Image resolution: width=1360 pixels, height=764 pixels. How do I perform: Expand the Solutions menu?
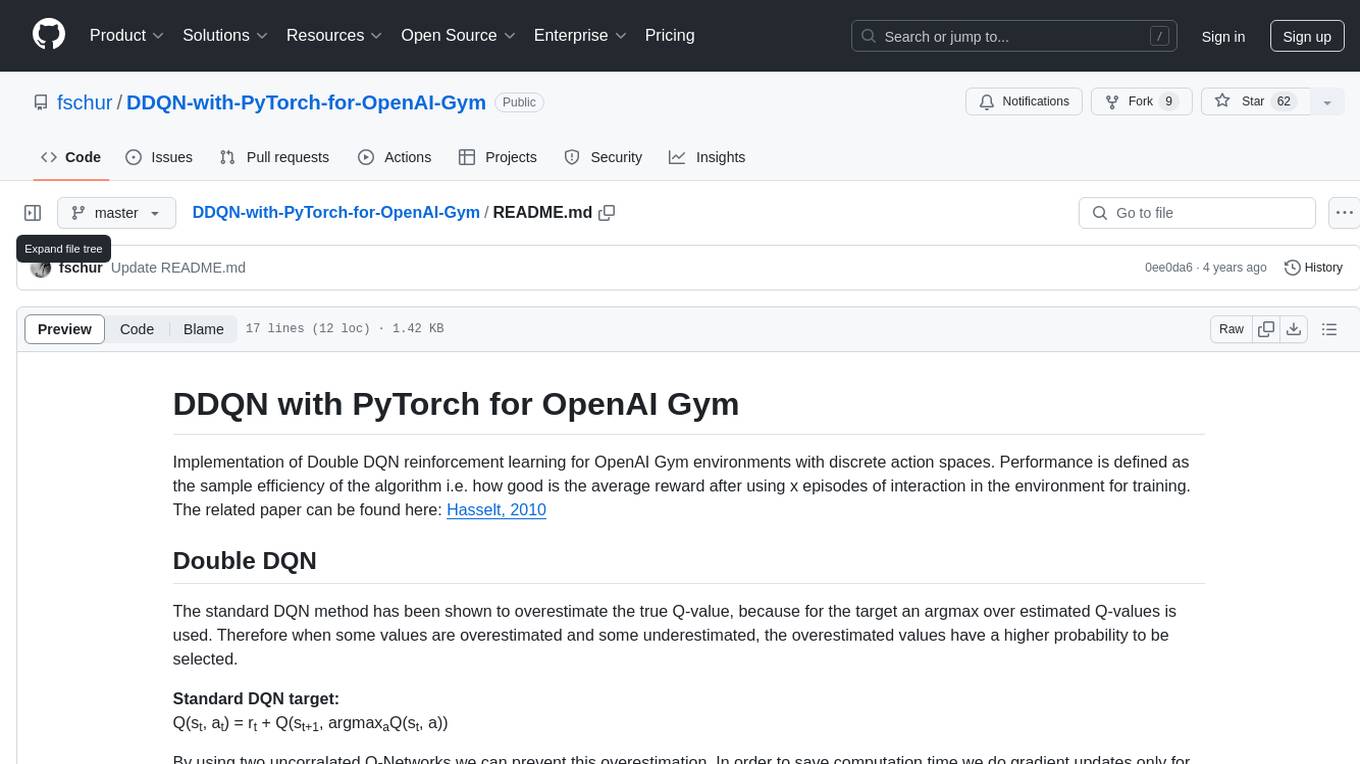tap(225, 35)
